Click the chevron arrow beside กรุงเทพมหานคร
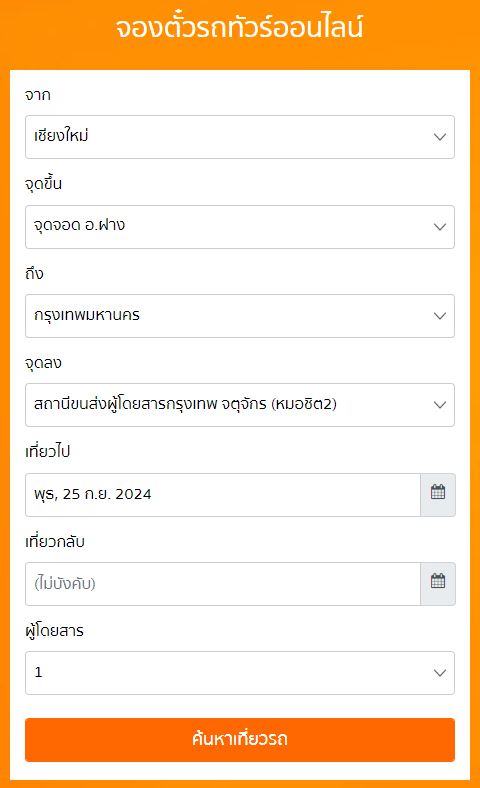480x788 pixels. pyautogui.click(x=440, y=316)
